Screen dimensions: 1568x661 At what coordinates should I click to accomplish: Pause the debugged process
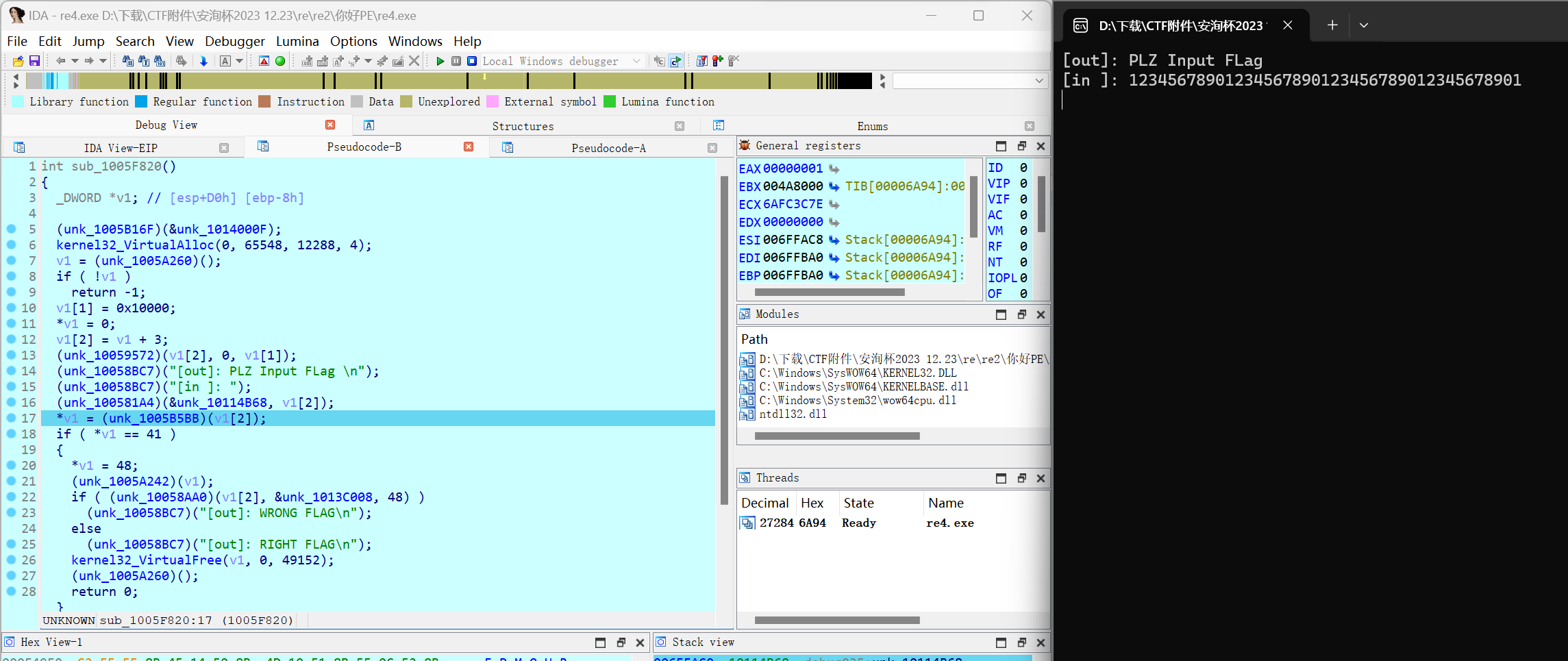pyautogui.click(x=456, y=61)
